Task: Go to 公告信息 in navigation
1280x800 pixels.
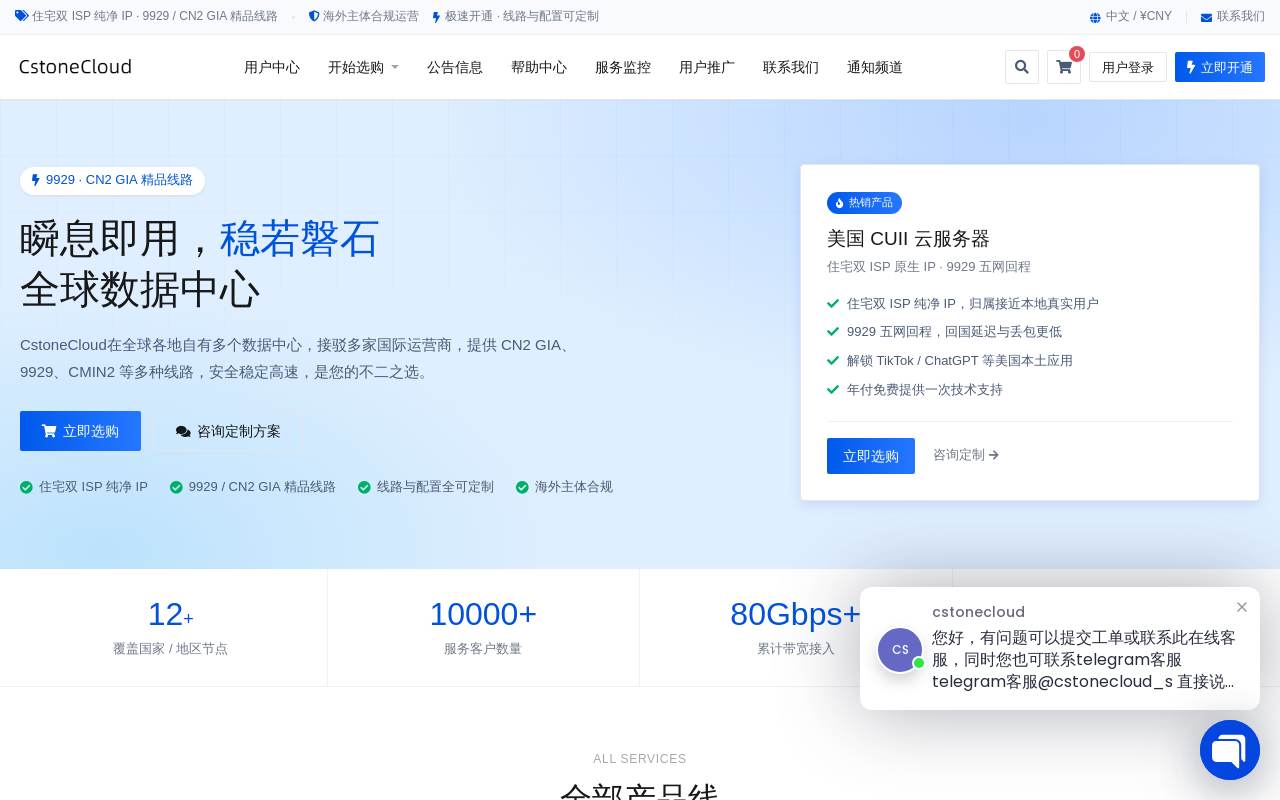Action: 455,67
